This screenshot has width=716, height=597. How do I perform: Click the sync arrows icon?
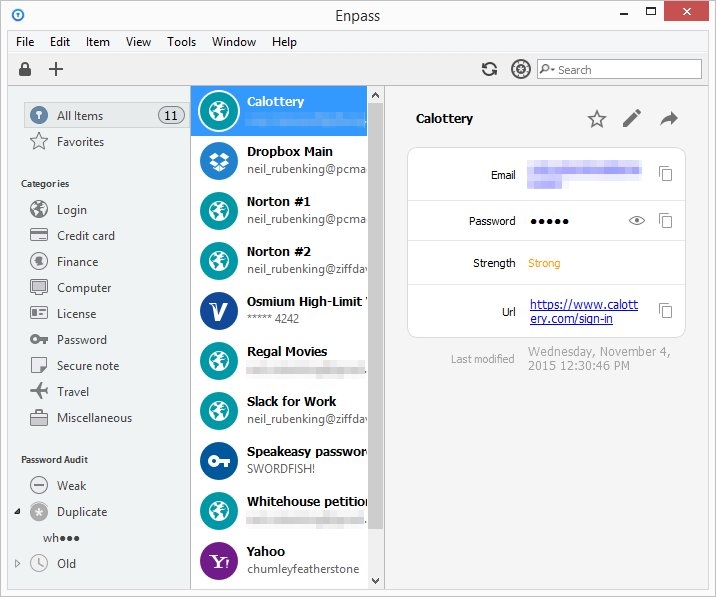(x=490, y=69)
